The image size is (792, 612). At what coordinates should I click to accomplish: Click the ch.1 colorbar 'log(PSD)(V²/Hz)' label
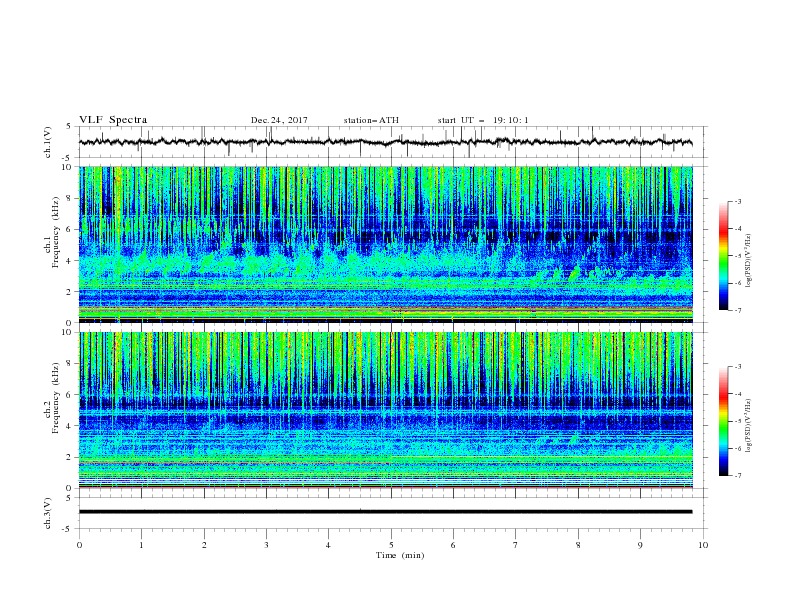click(748, 261)
